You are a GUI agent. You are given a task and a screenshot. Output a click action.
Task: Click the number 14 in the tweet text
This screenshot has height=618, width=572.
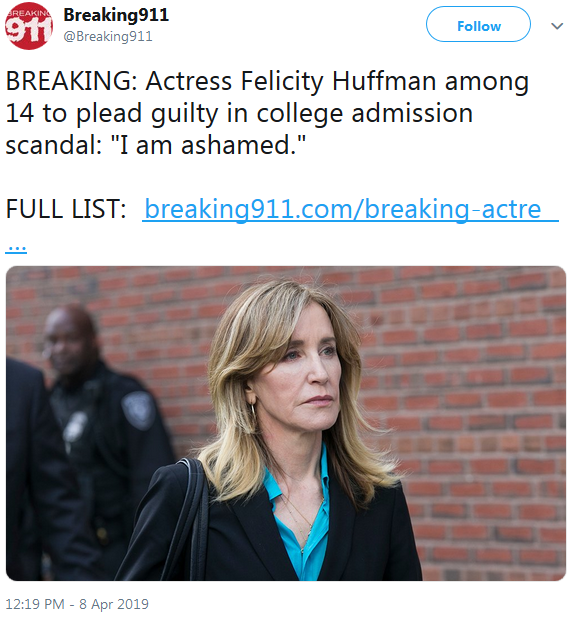(x=19, y=114)
